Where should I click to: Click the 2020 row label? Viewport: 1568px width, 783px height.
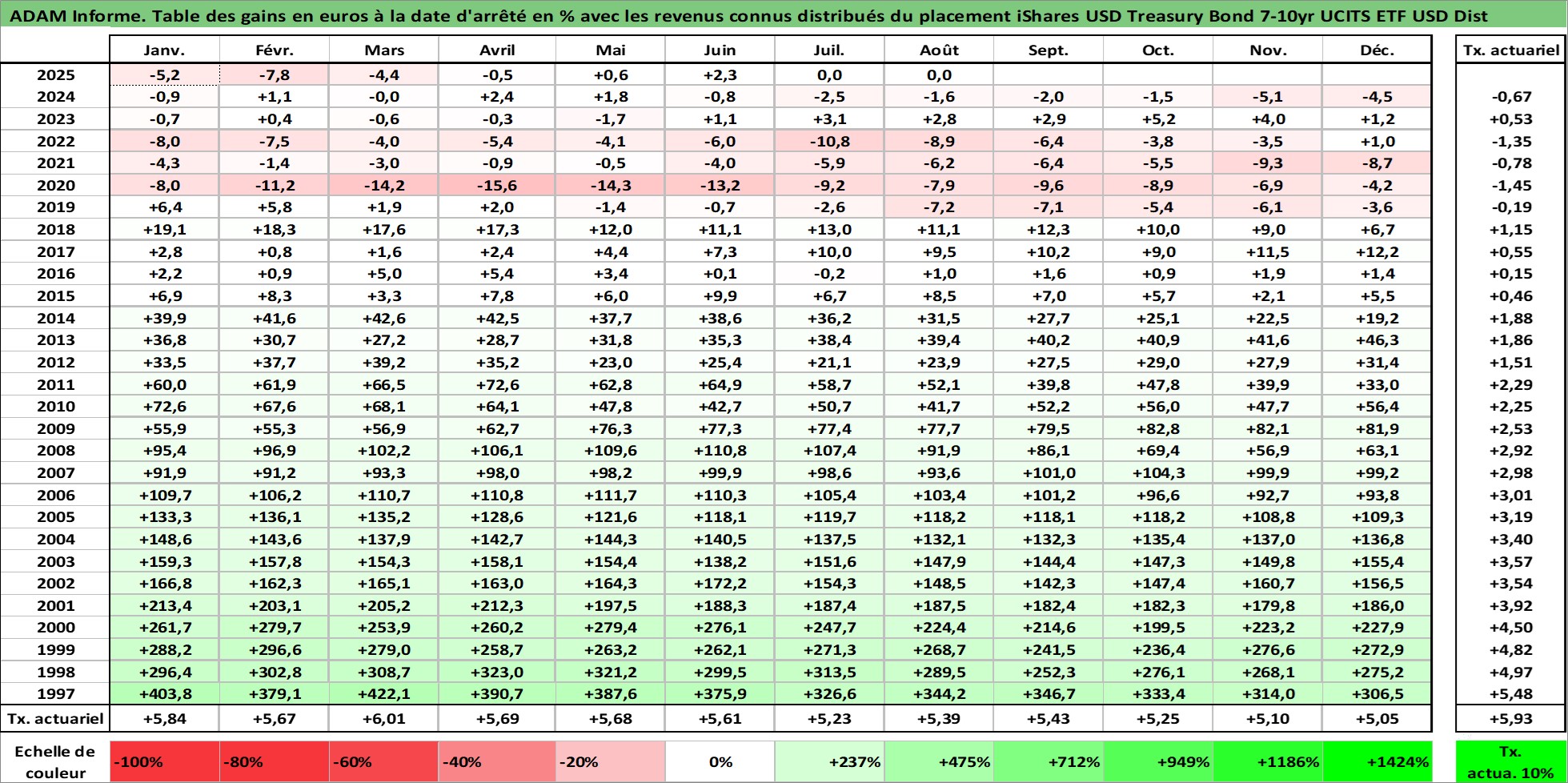(55, 186)
